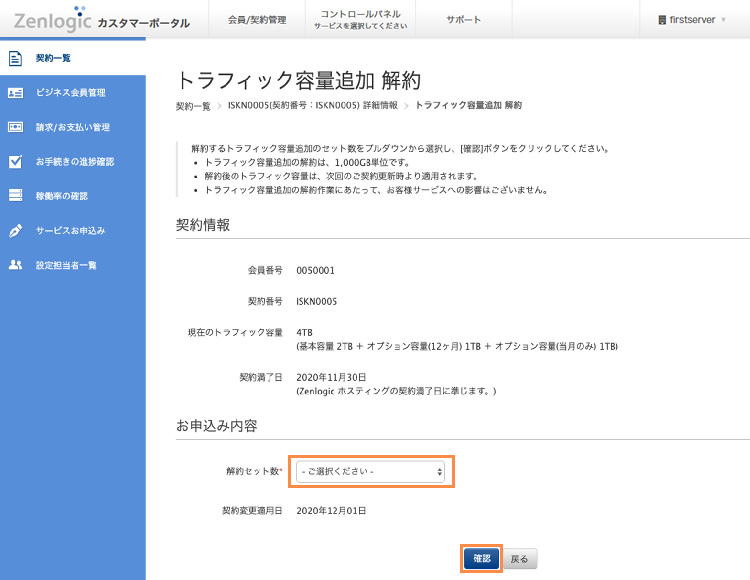Click the サービスお申込み pen icon

click(x=15, y=230)
